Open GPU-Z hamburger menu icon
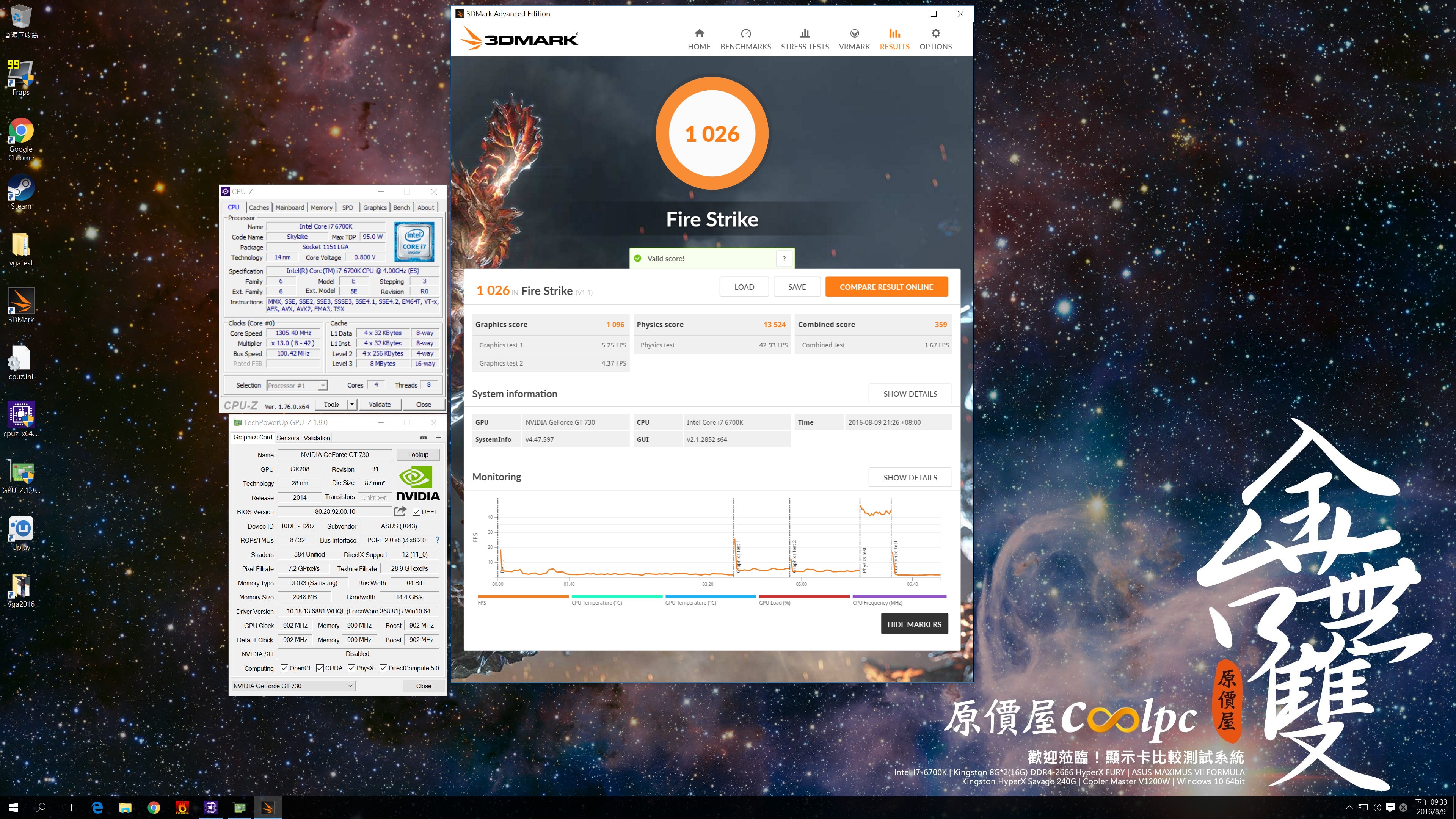Screen dimensions: 1456x819 (x=439, y=438)
